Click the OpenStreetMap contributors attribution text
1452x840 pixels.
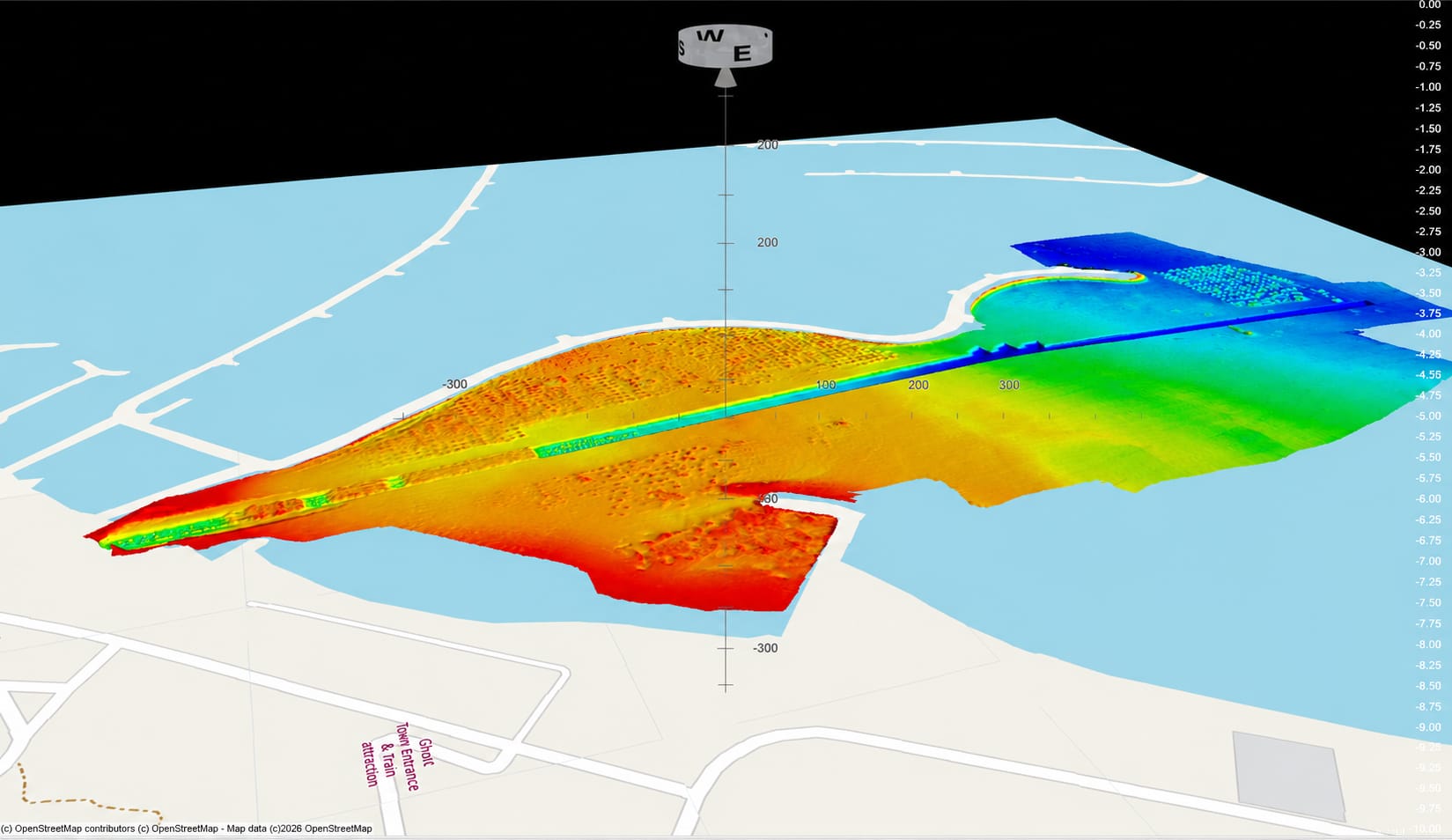[x=186, y=829]
